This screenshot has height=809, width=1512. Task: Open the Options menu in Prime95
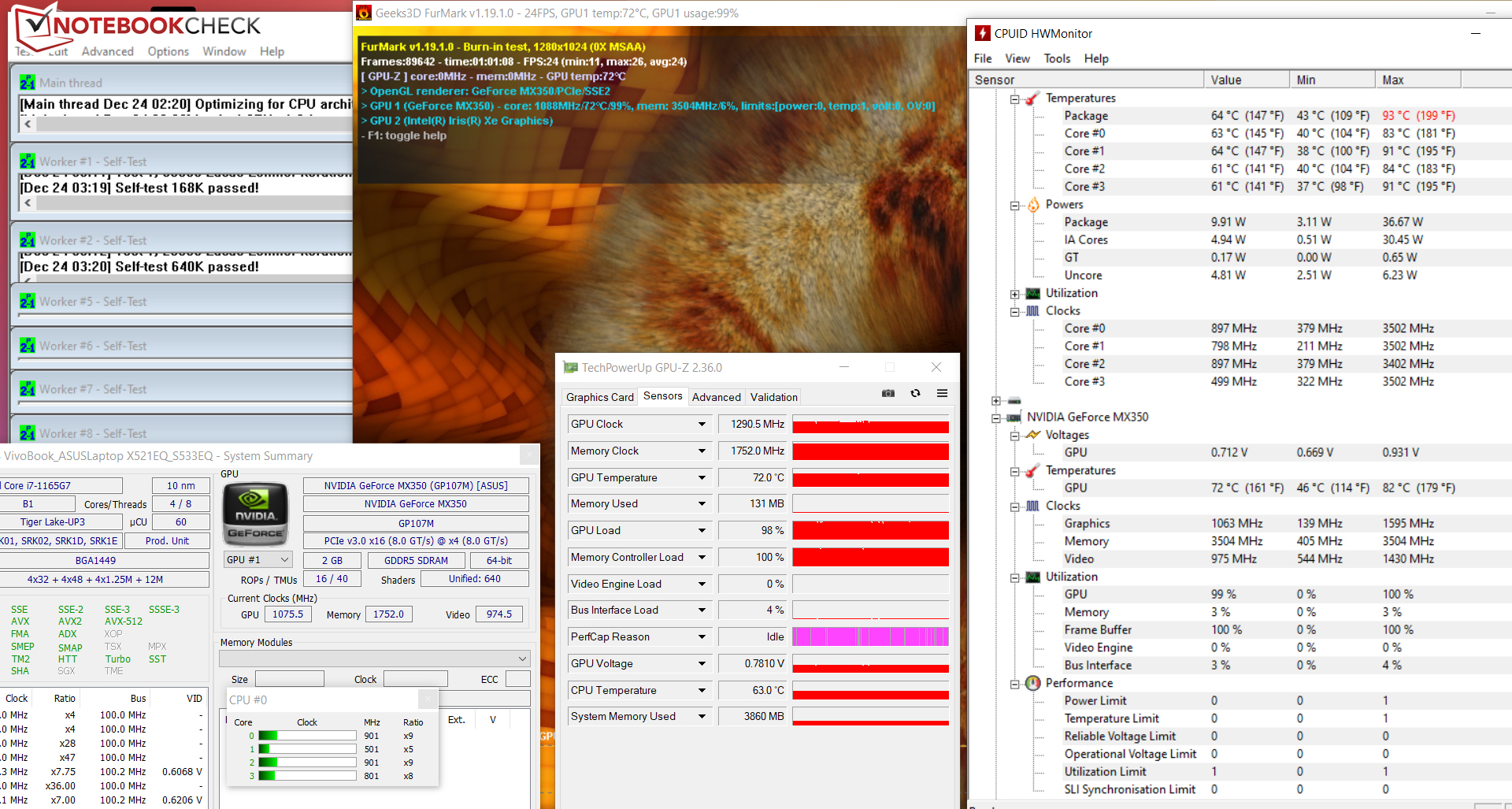pyautogui.click(x=169, y=51)
